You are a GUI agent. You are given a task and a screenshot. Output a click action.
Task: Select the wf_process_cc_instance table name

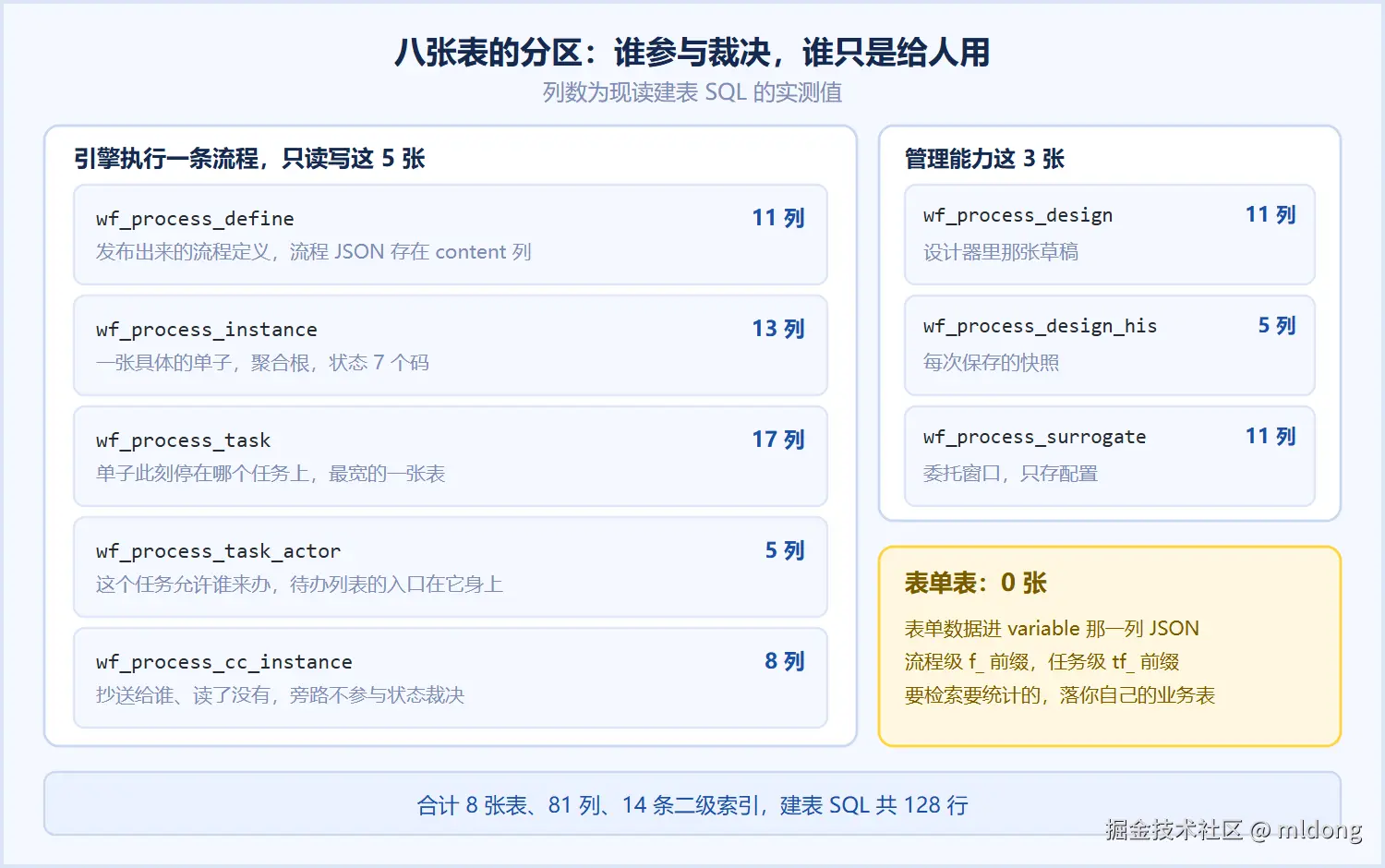tap(224, 662)
